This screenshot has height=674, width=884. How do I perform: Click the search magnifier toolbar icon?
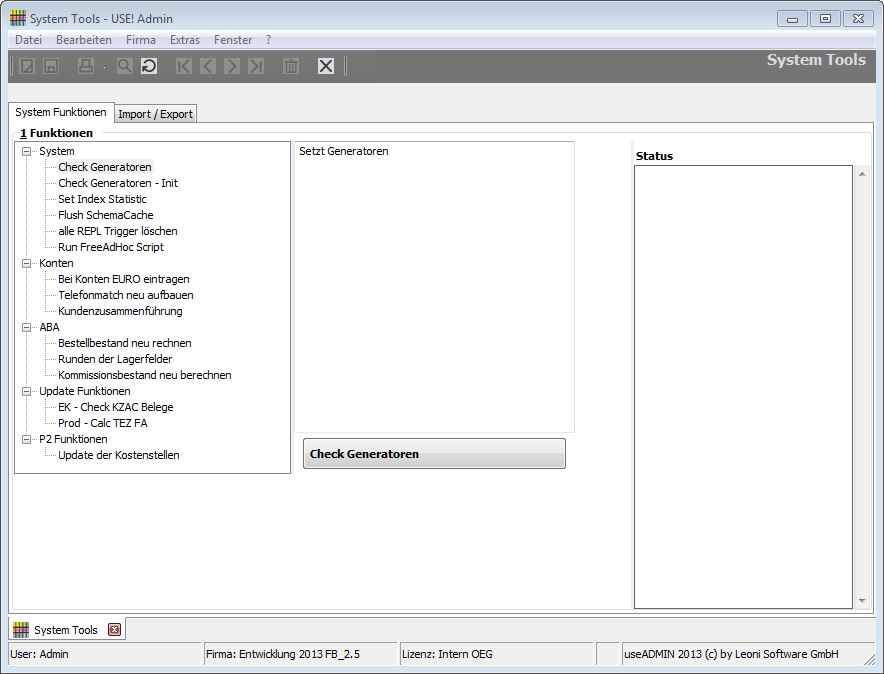tap(124, 66)
